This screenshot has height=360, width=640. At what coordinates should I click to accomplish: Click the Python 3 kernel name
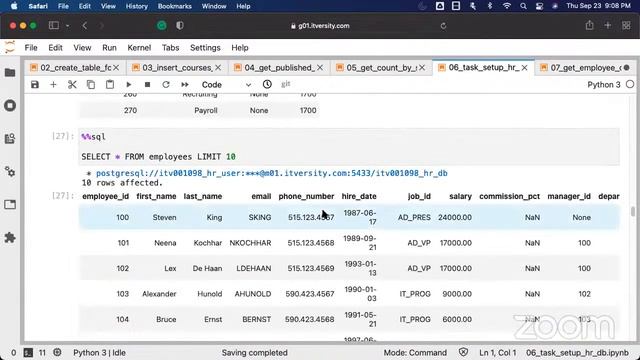click(604, 84)
